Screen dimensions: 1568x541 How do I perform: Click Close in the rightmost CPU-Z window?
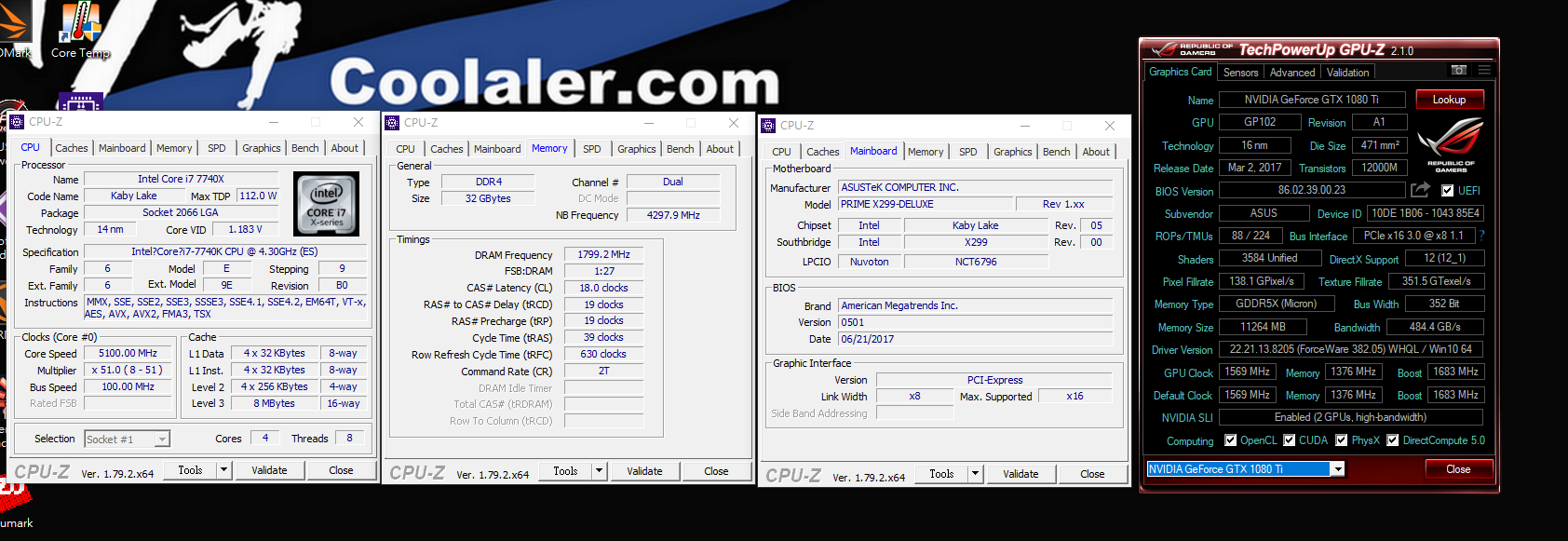1092,474
